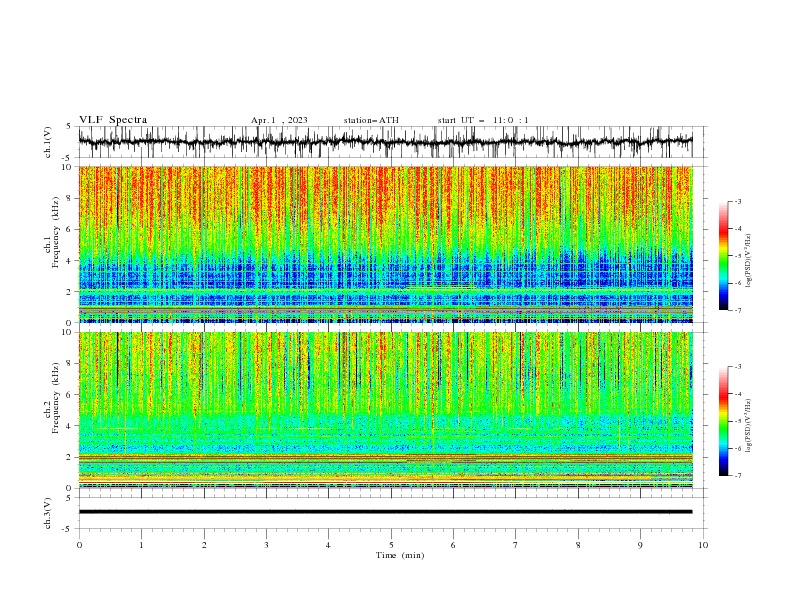Screen dimensions: 792x612
Task: Click the ch.2 frequency tick label '4'
Action: coord(69,426)
